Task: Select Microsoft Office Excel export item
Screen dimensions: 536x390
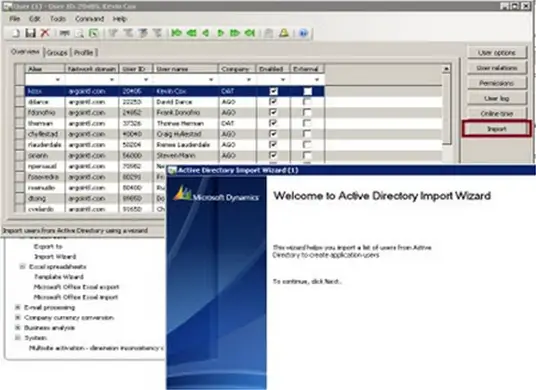Action: click(76, 287)
